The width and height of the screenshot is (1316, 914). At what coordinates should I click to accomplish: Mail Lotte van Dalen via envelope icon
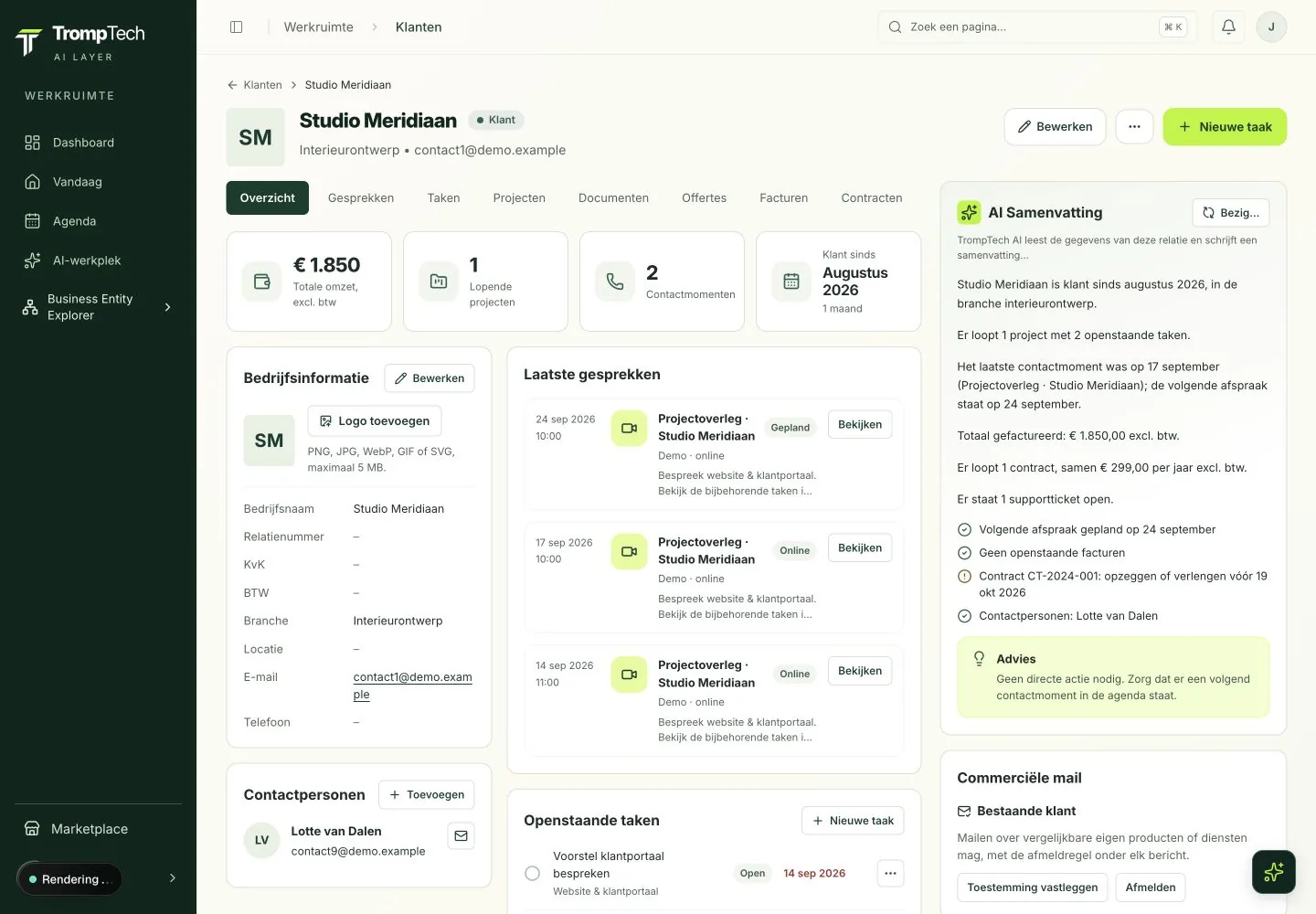[461, 836]
